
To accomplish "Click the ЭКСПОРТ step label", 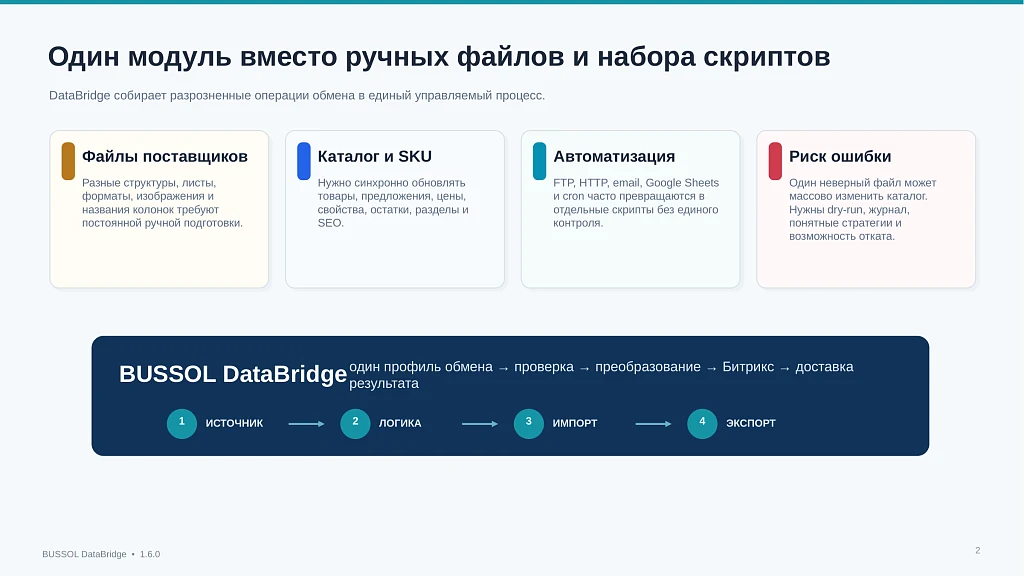I will [x=750, y=423].
